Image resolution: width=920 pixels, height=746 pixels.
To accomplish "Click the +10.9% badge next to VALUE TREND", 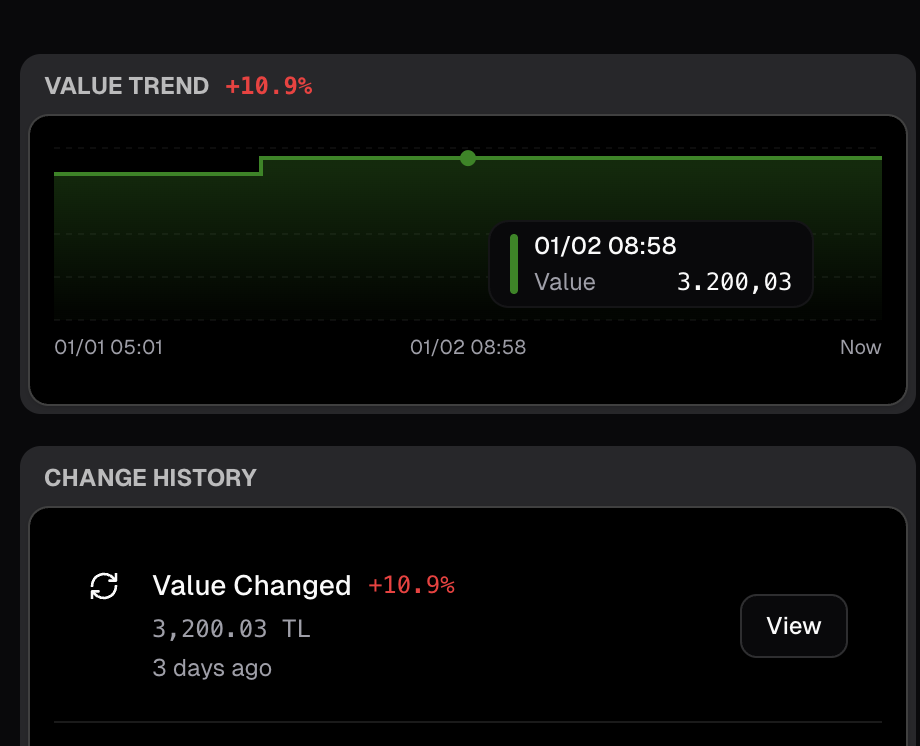I will click(x=268, y=86).
